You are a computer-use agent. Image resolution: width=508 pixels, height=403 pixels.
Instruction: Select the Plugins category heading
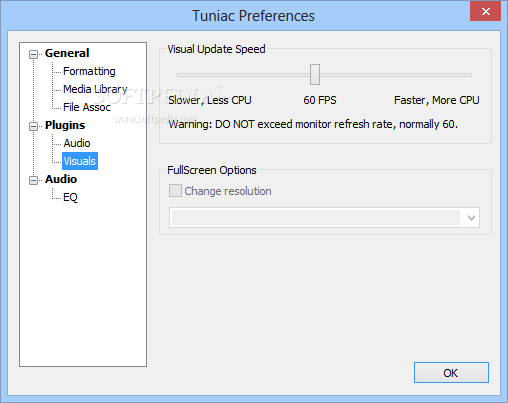(x=65, y=125)
